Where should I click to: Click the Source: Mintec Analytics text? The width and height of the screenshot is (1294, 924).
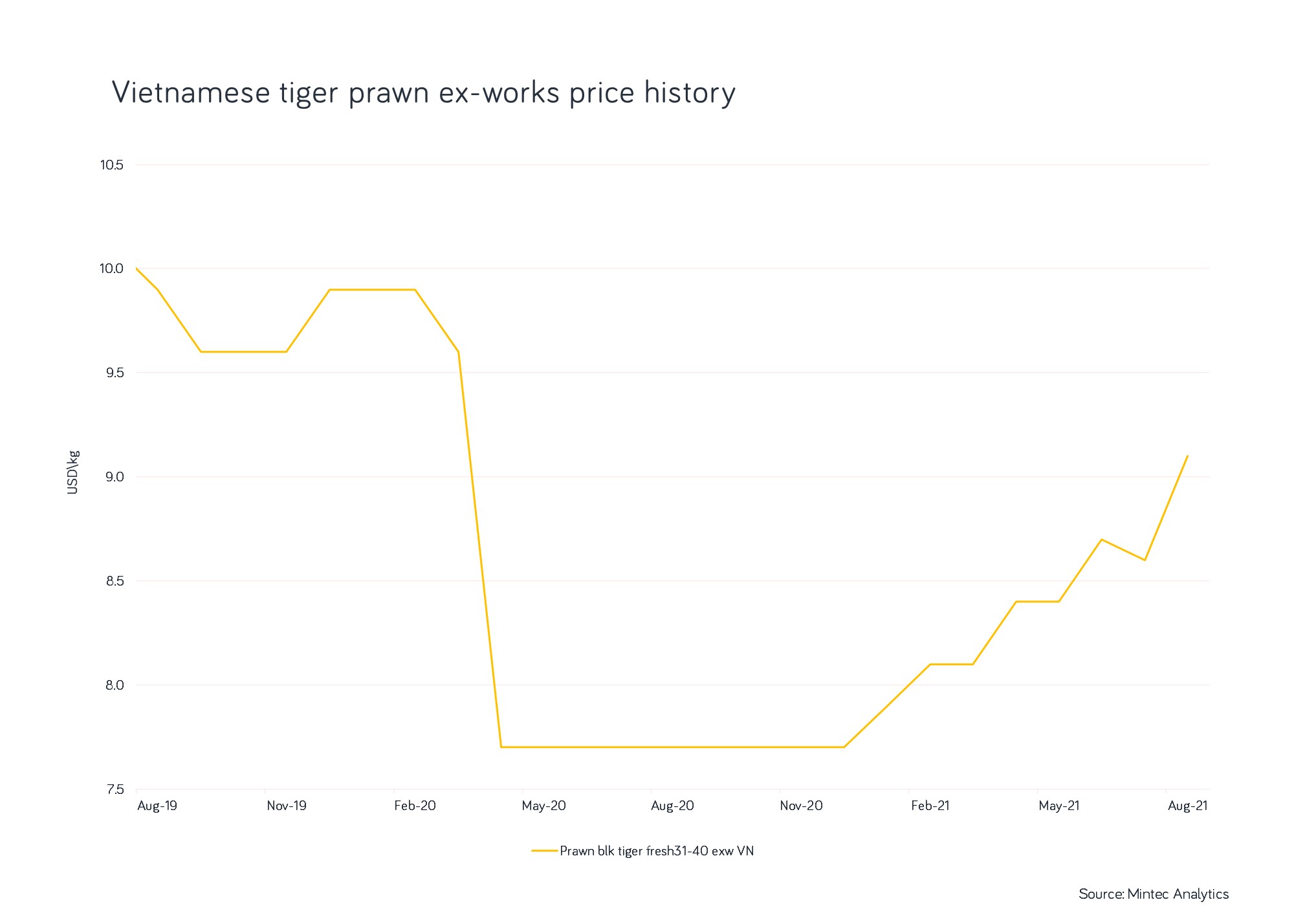pos(1154,894)
